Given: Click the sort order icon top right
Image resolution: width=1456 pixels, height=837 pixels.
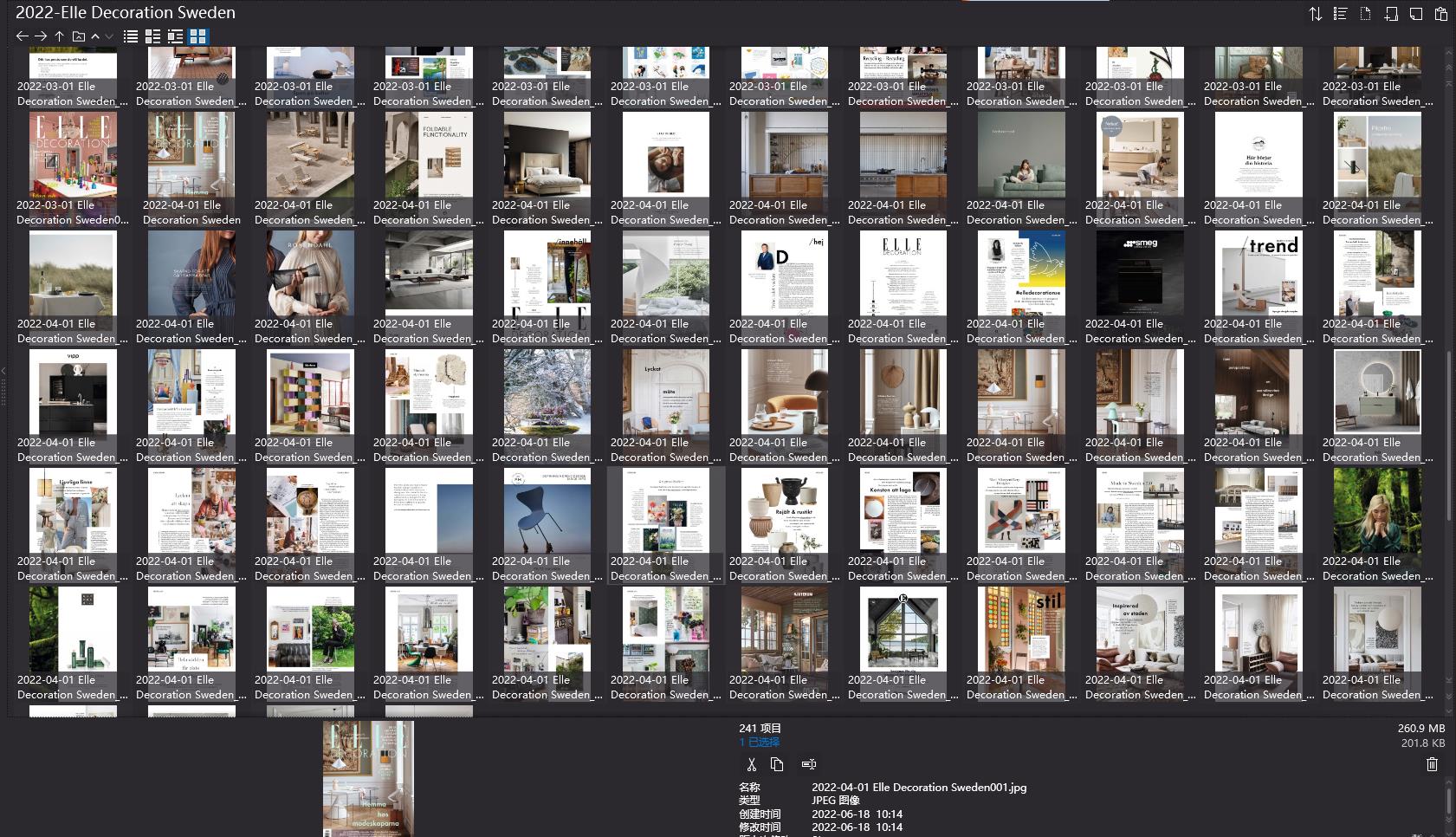Looking at the screenshot, I should pyautogui.click(x=1316, y=13).
